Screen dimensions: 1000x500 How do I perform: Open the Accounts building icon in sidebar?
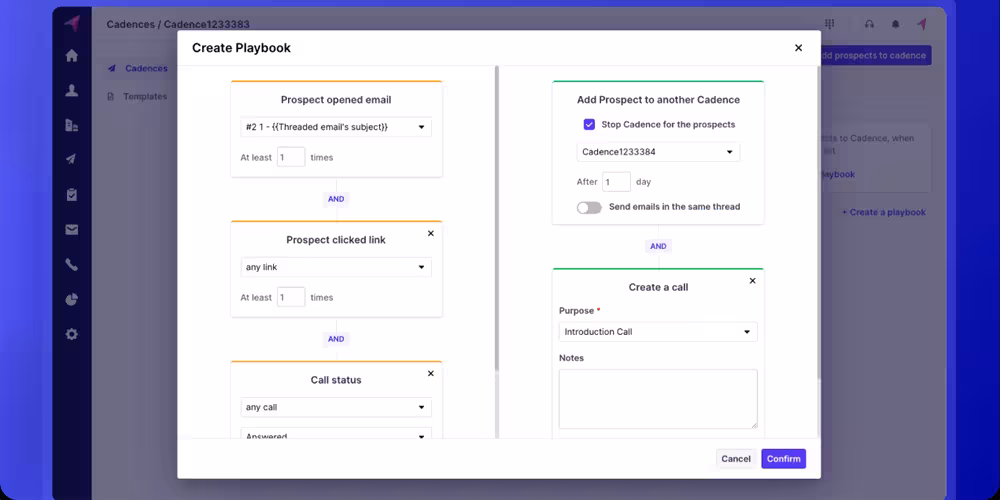point(71,125)
